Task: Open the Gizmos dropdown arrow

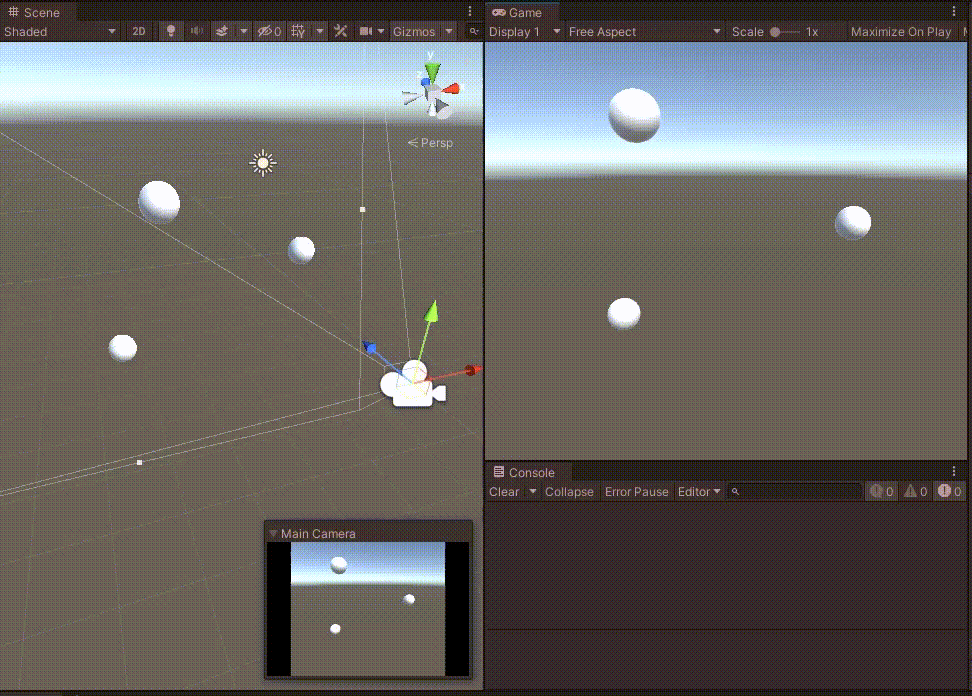Action: (x=449, y=32)
